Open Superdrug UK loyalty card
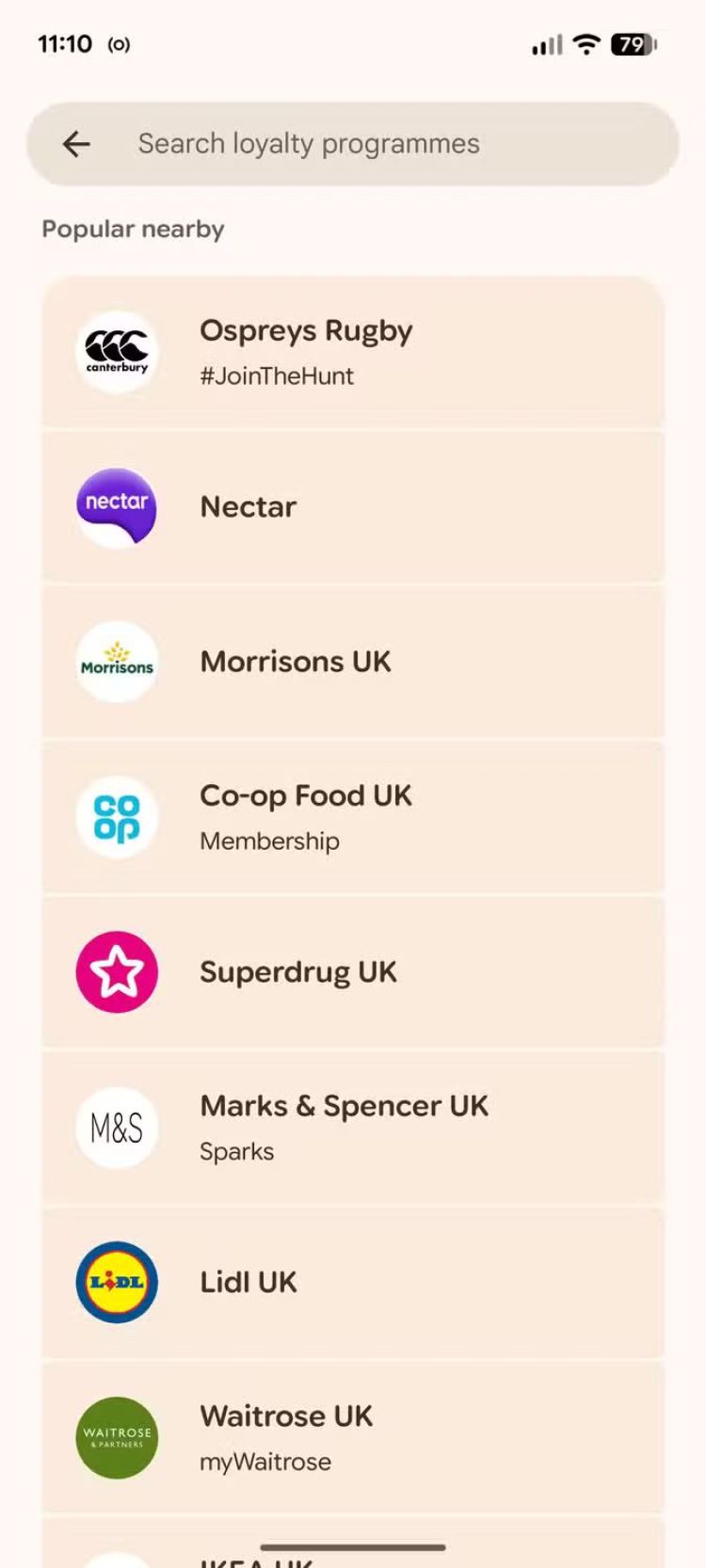This screenshot has height=1568, width=706. pyautogui.click(x=298, y=972)
